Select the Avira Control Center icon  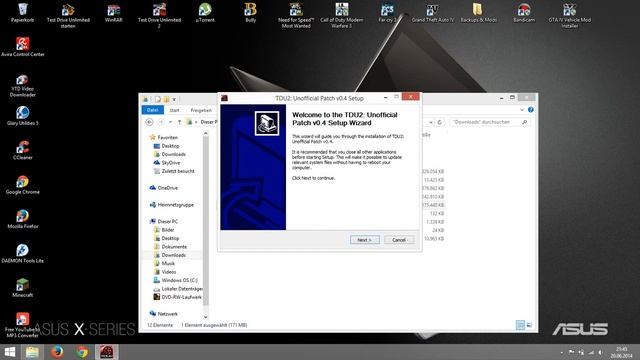tap(22, 47)
